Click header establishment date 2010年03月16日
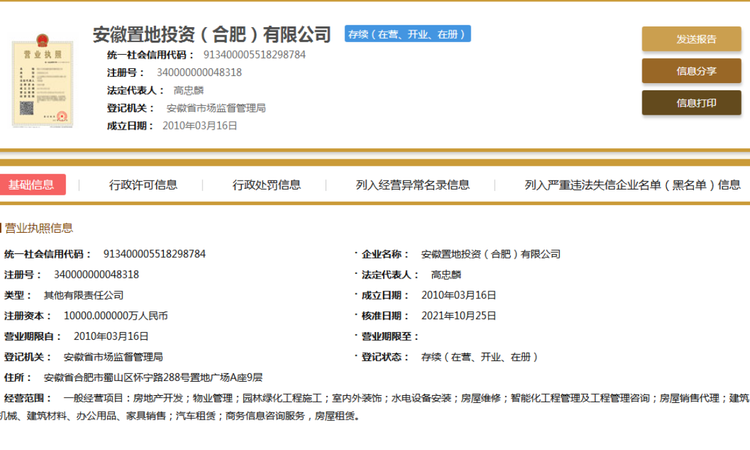Image resolution: width=750 pixels, height=450 pixels. (200, 126)
